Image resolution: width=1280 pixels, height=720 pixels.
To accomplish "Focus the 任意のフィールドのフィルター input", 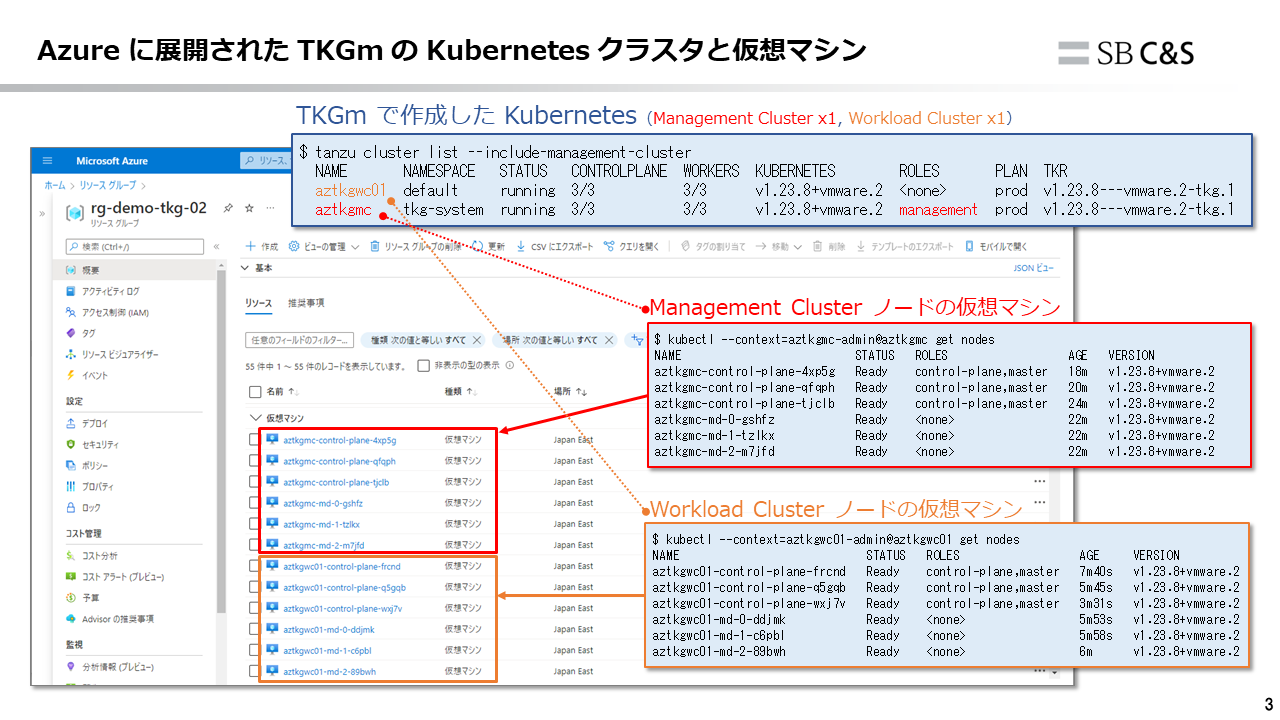I will [299, 340].
